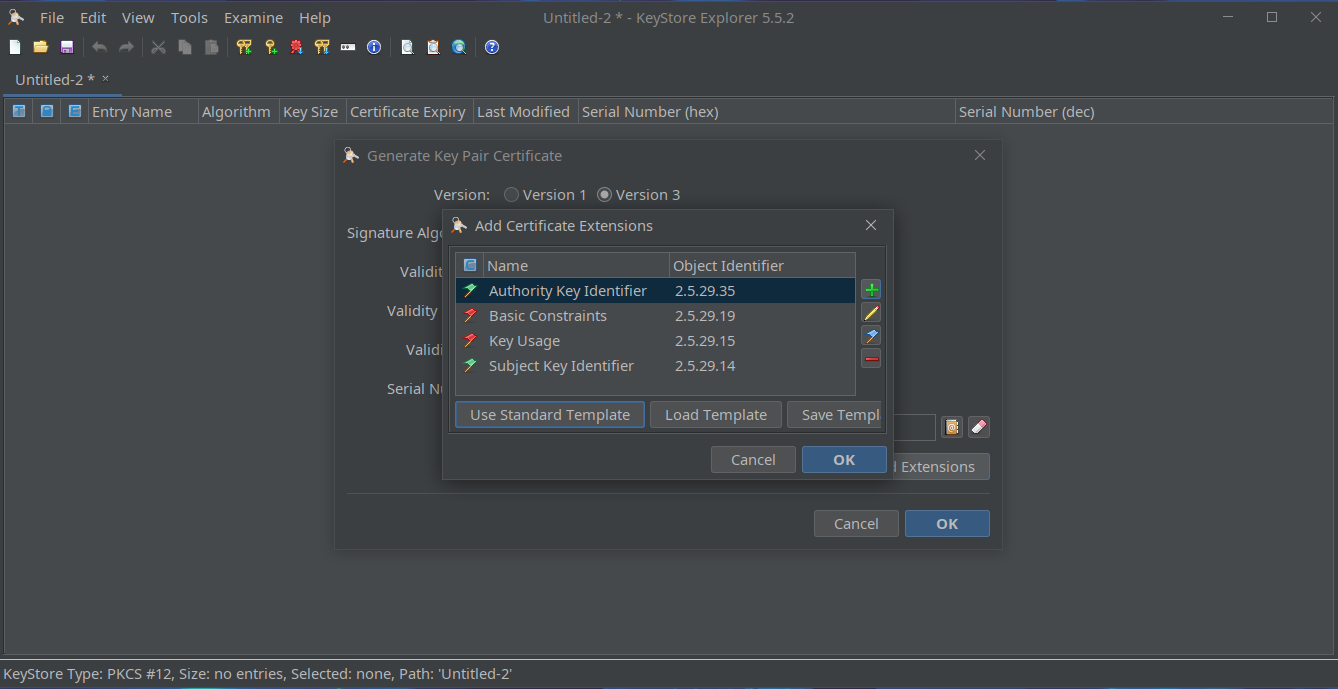The height and width of the screenshot is (689, 1338).
Task: Click the Help question mark toolbar icon
Action: (492, 47)
